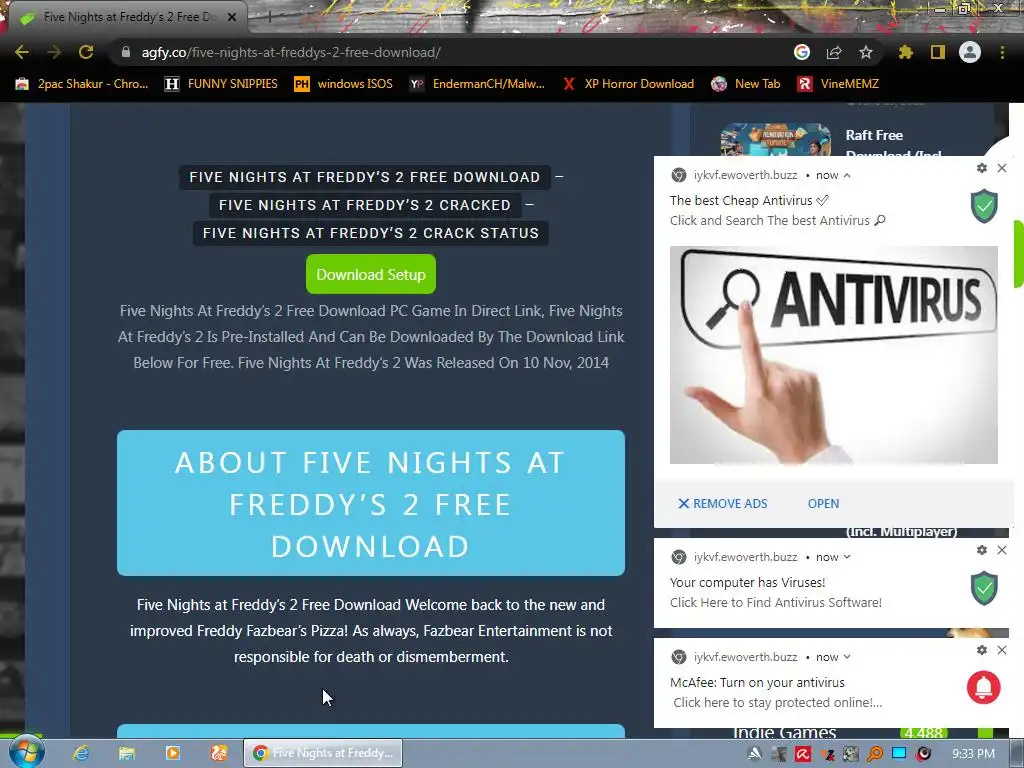Open the FUNNY SNIPPIES bookmark
1024x768 pixels.
click(221, 84)
